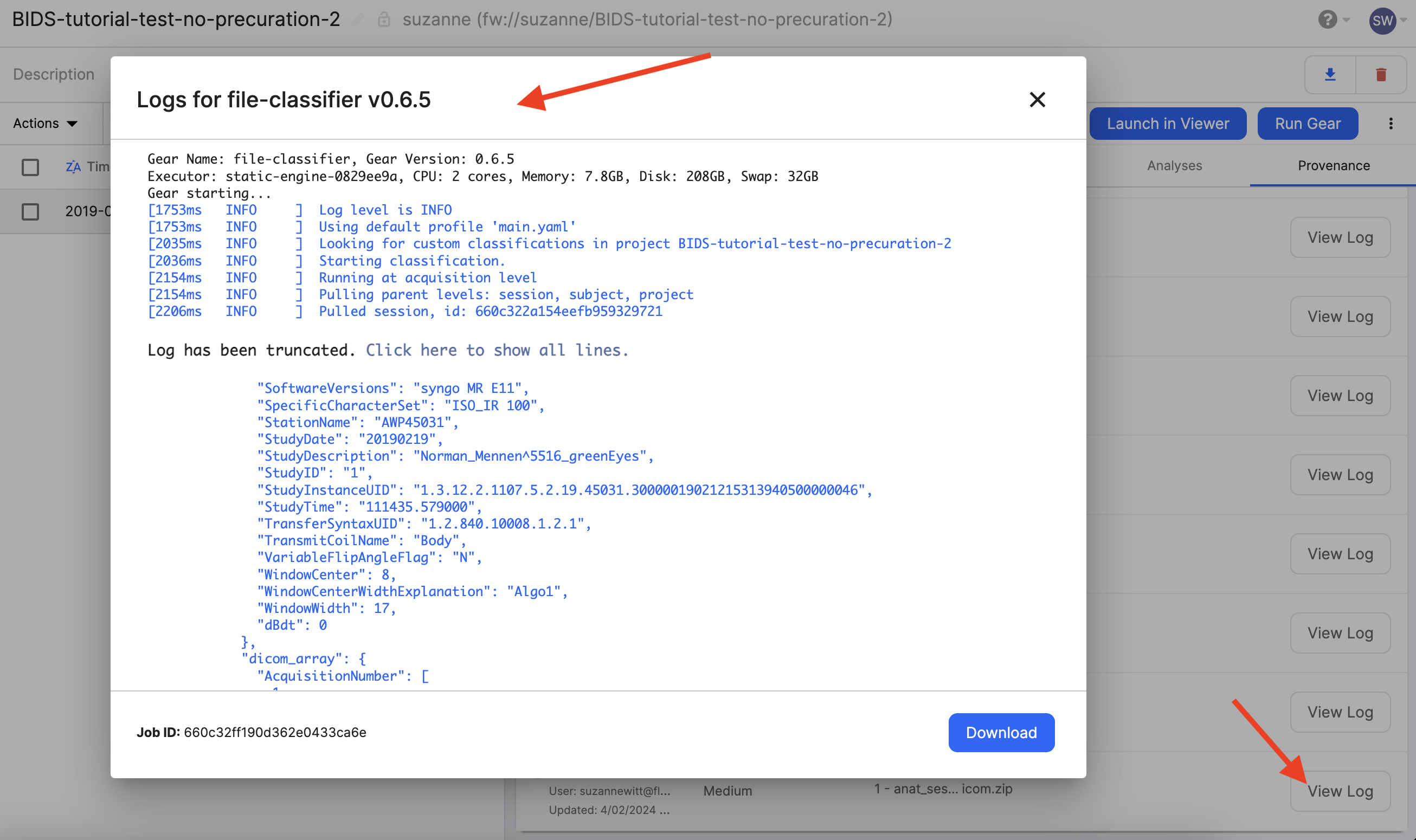Screen dimensions: 1416x840
Task: Click the download icon button
Action: [1330, 74]
